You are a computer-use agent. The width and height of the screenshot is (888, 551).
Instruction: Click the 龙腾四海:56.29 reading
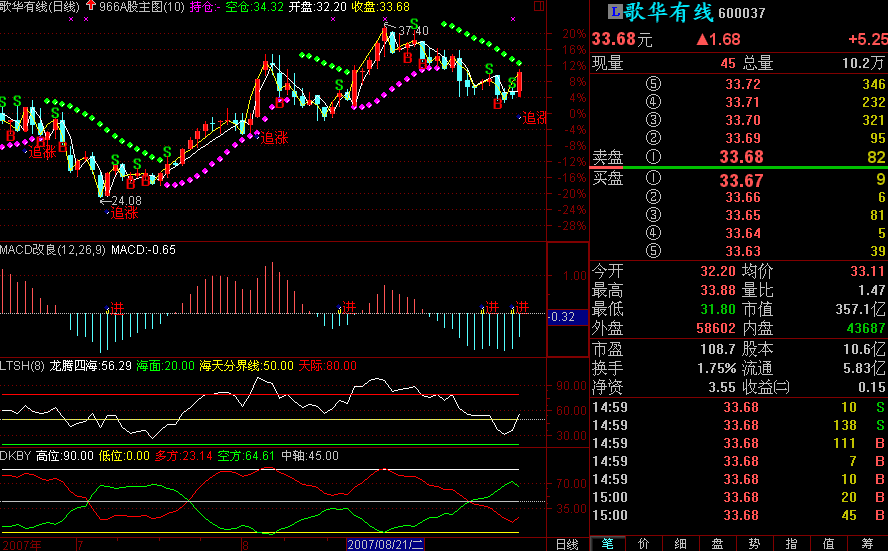point(91,366)
